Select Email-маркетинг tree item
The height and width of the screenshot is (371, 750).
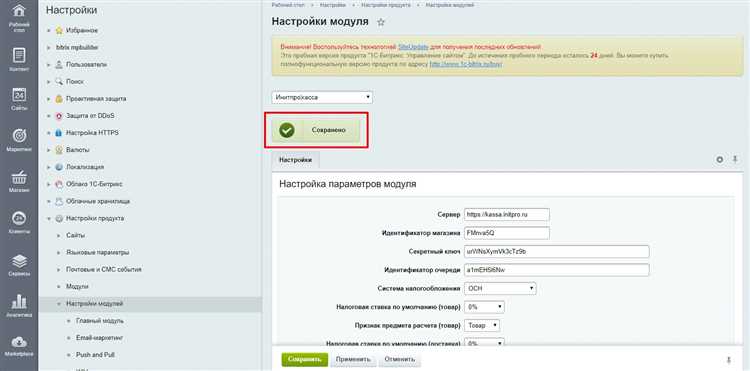[x=100, y=338]
